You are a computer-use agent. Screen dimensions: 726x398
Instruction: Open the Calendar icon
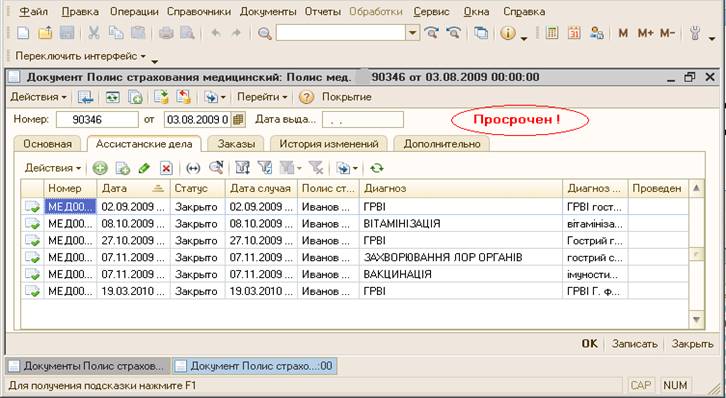click(x=574, y=33)
